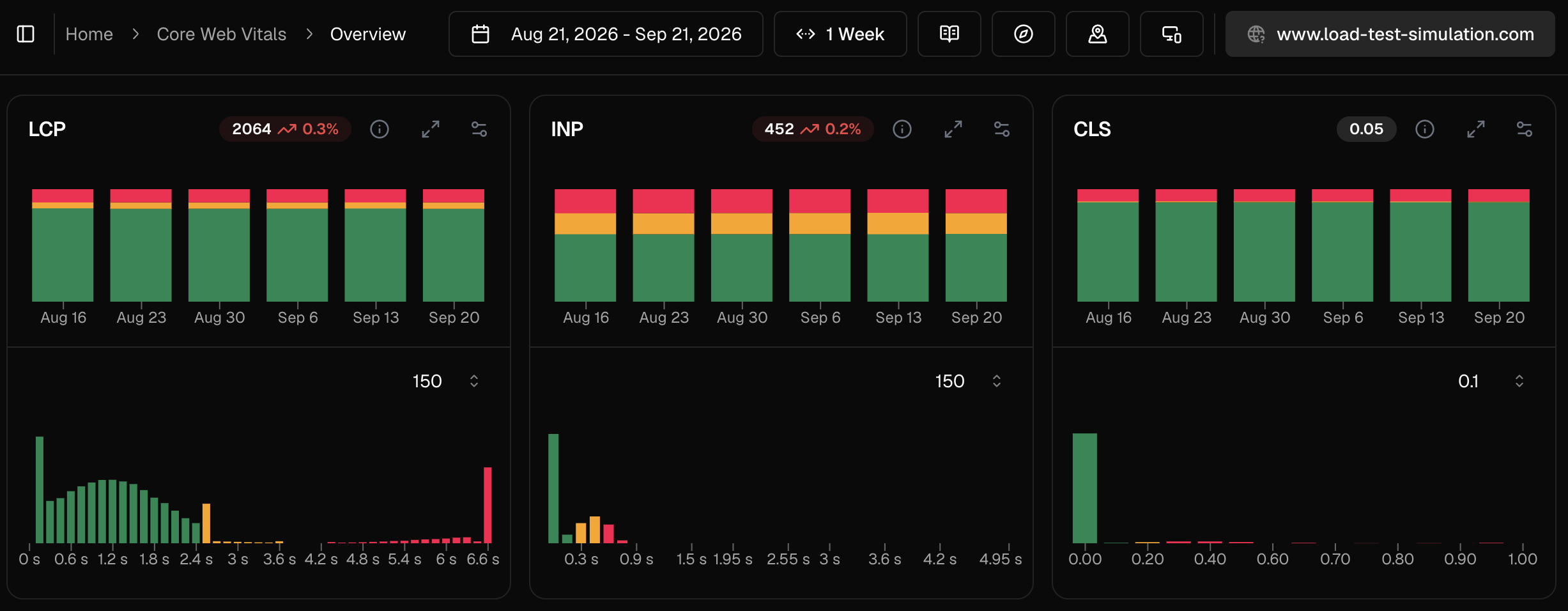1568x611 pixels.
Task: Click the CLS card title
Action: point(1092,129)
